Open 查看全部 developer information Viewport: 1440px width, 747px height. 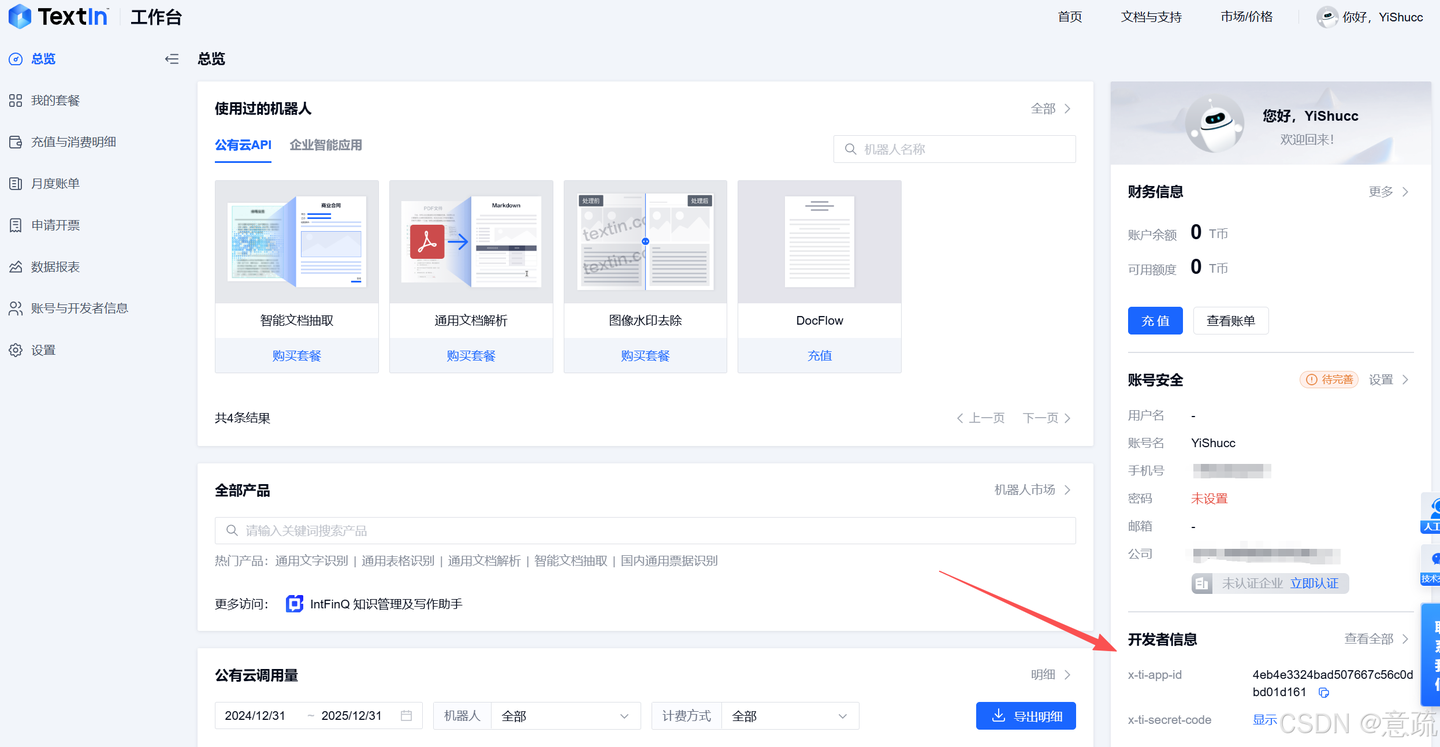click(1377, 639)
